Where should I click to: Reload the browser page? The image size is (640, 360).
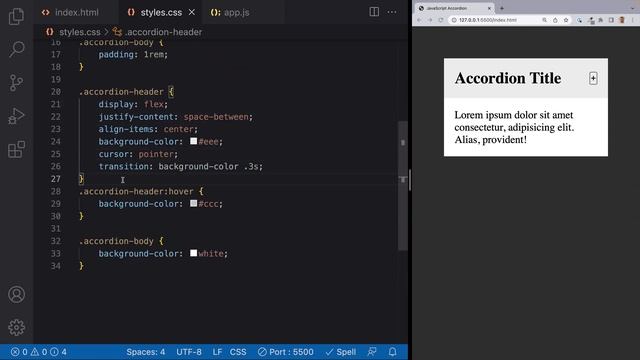pyautogui.click(x=441, y=20)
